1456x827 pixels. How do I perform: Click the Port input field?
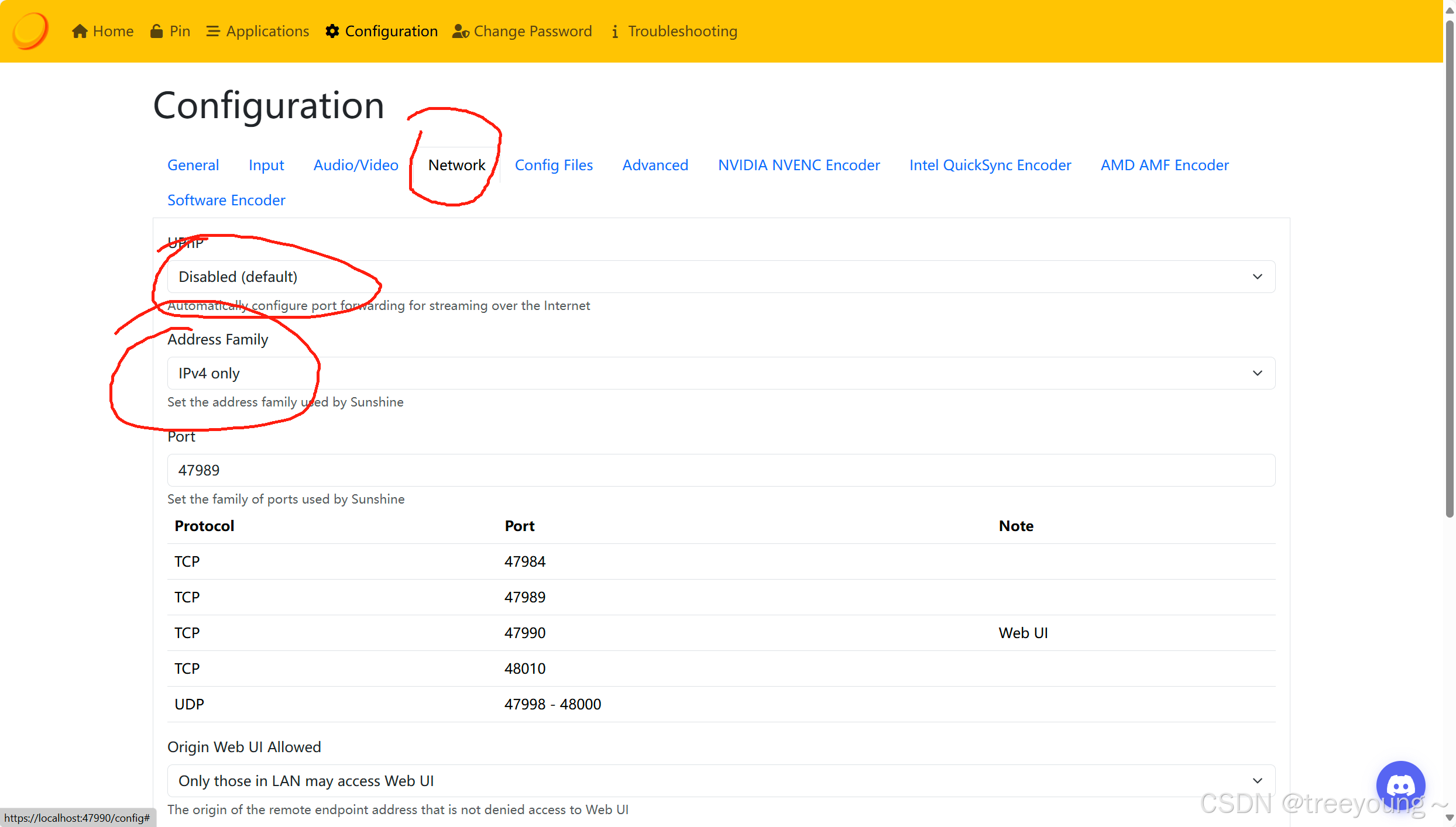(721, 470)
